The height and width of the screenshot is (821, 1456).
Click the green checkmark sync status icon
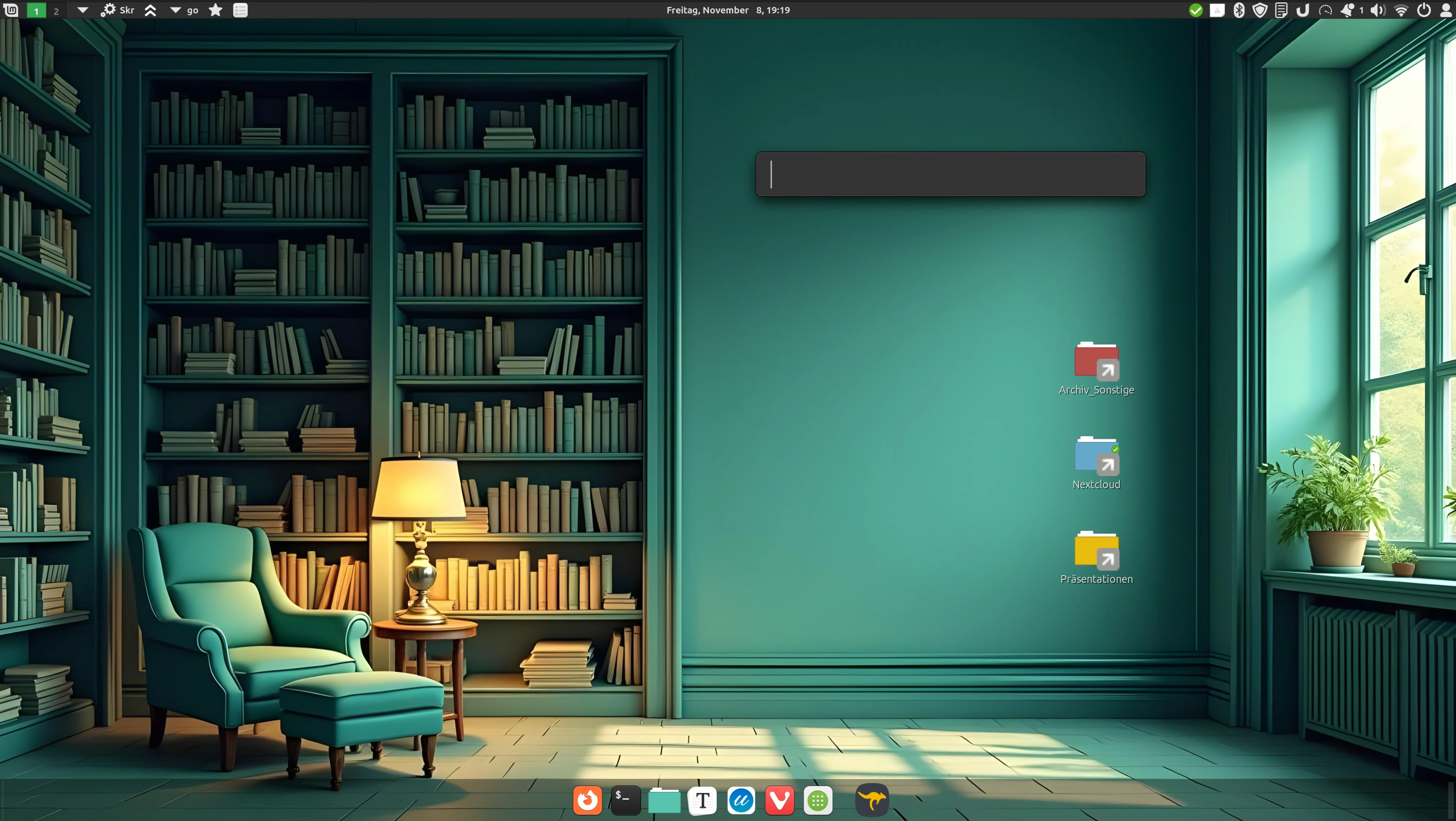[x=1196, y=9]
